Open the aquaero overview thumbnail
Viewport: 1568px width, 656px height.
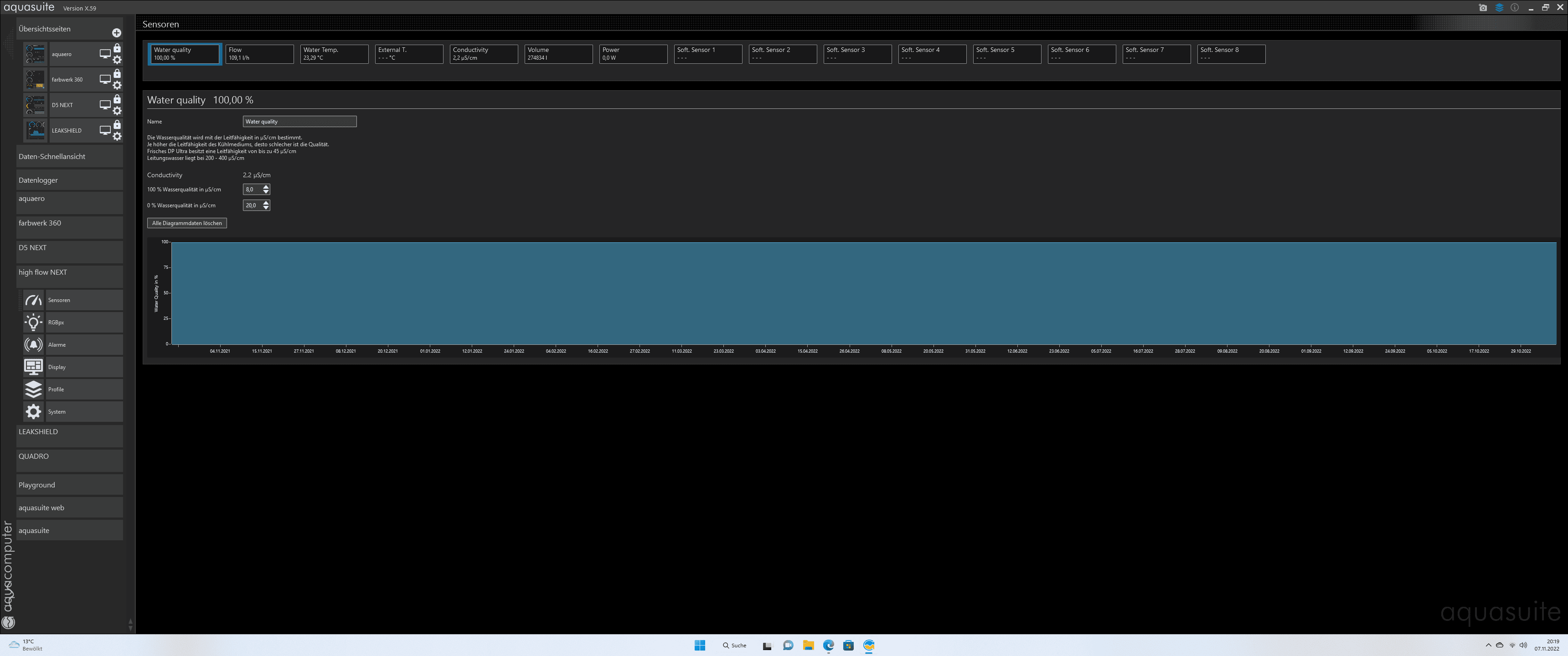(35, 54)
